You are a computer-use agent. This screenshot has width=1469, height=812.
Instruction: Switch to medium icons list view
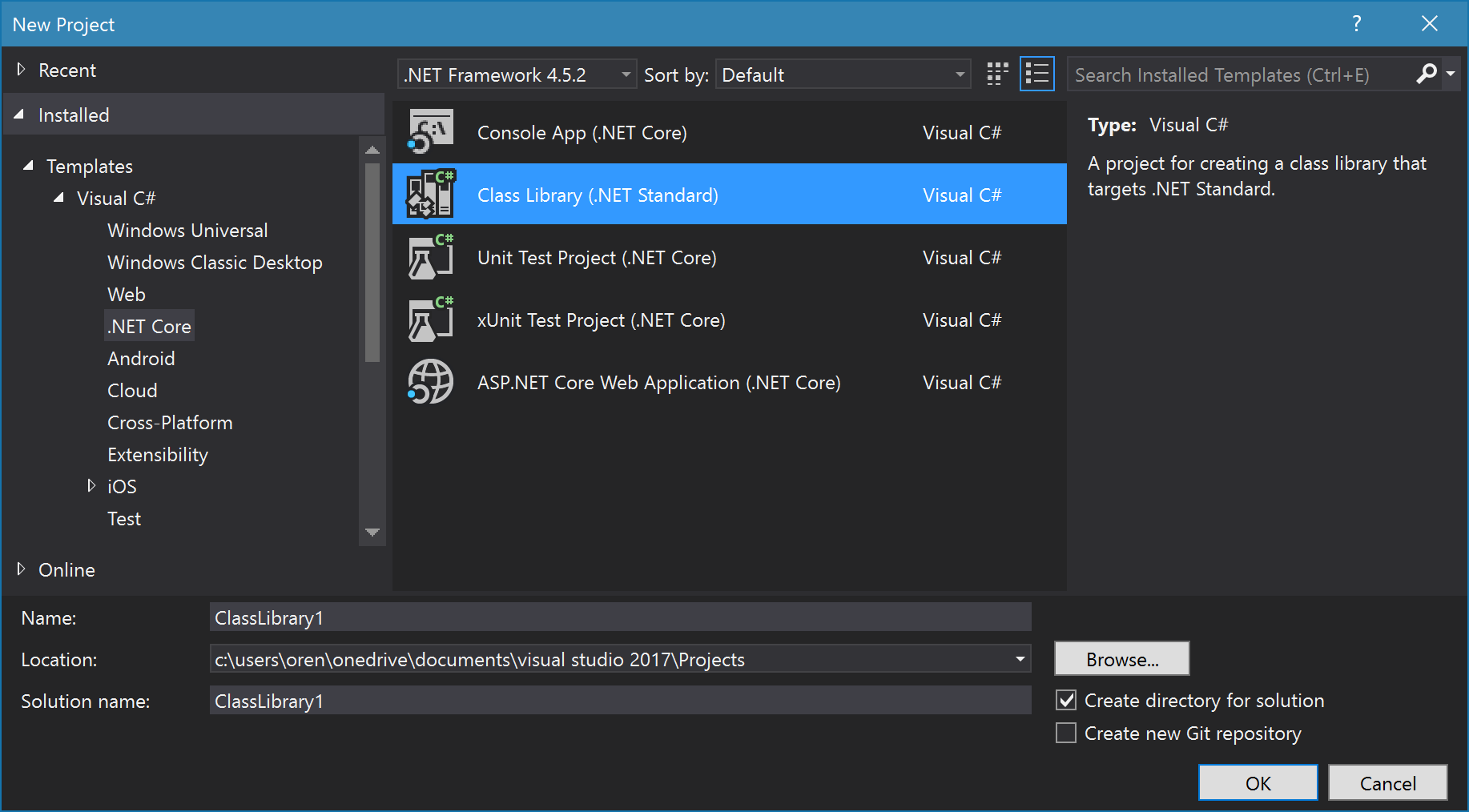1037,74
